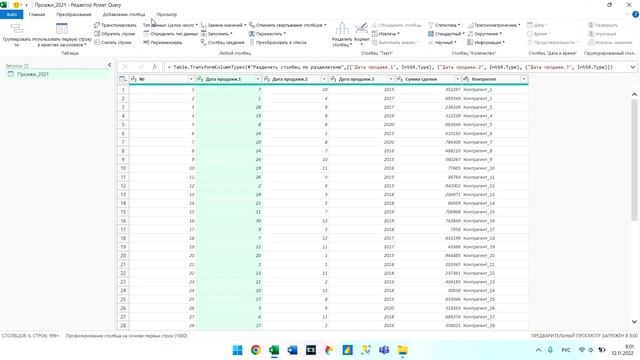Open the Replace Values (Замена значений) dropdown
This screenshot has width=640, height=360.
click(x=224, y=25)
